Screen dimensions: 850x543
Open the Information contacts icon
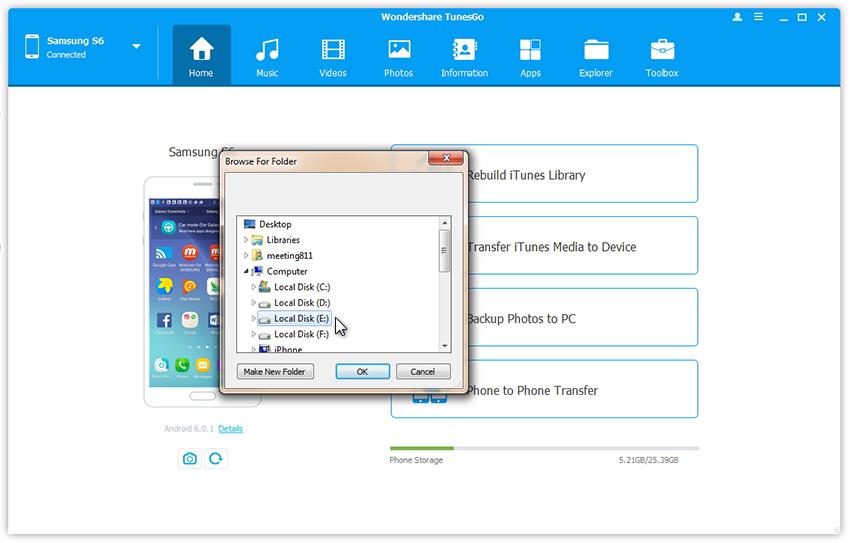[464, 57]
